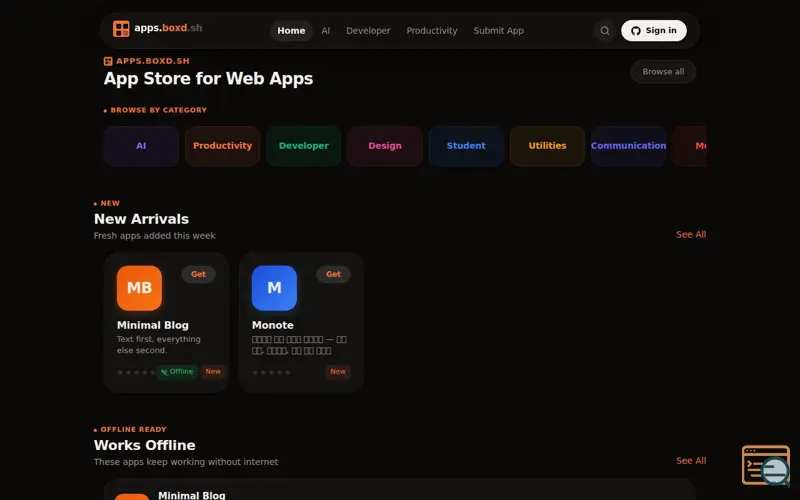Screen dimensions: 800x500
Task: Open the Monote app title
Action: [272, 325]
